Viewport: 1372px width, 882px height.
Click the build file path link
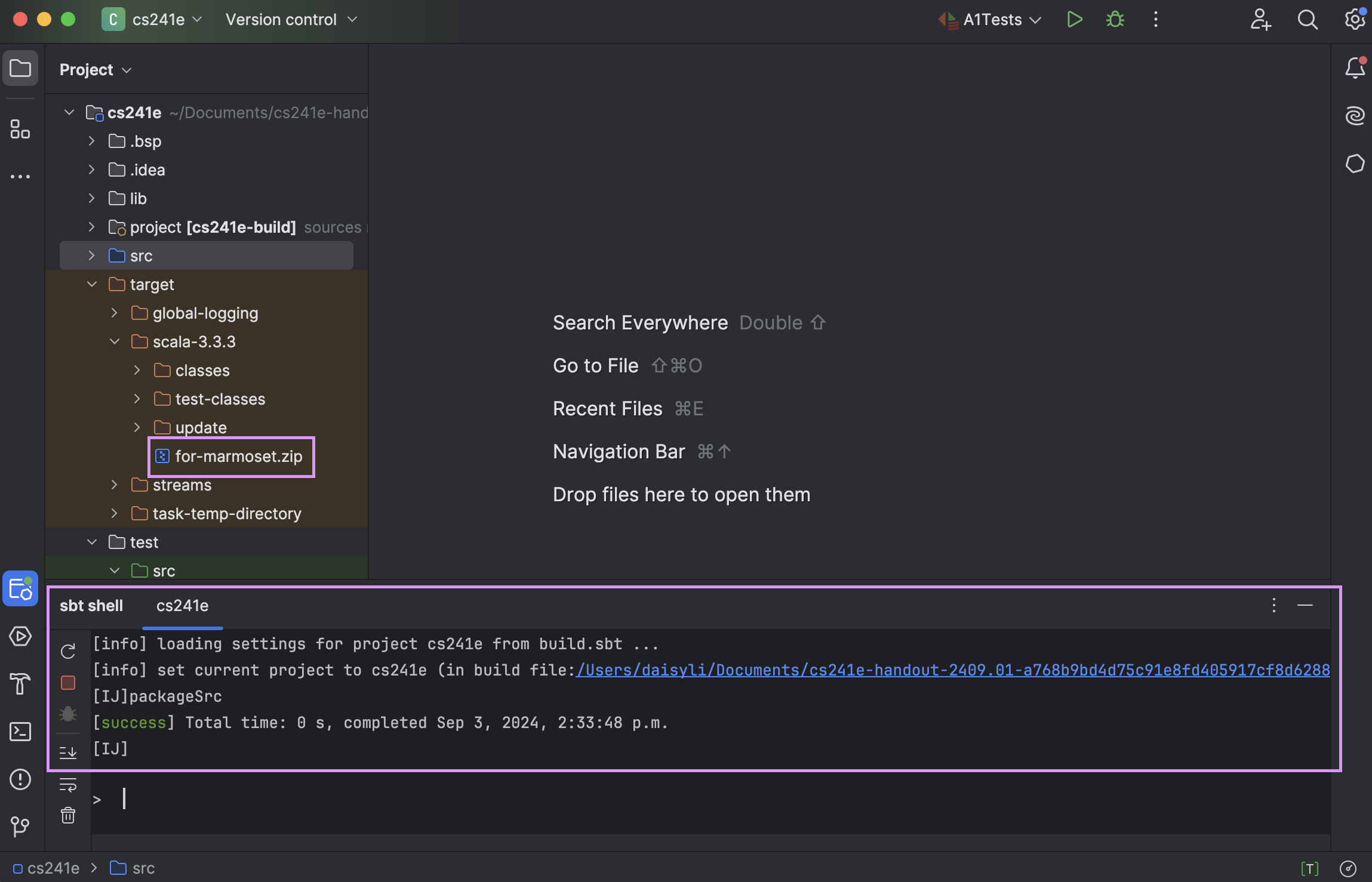952,670
